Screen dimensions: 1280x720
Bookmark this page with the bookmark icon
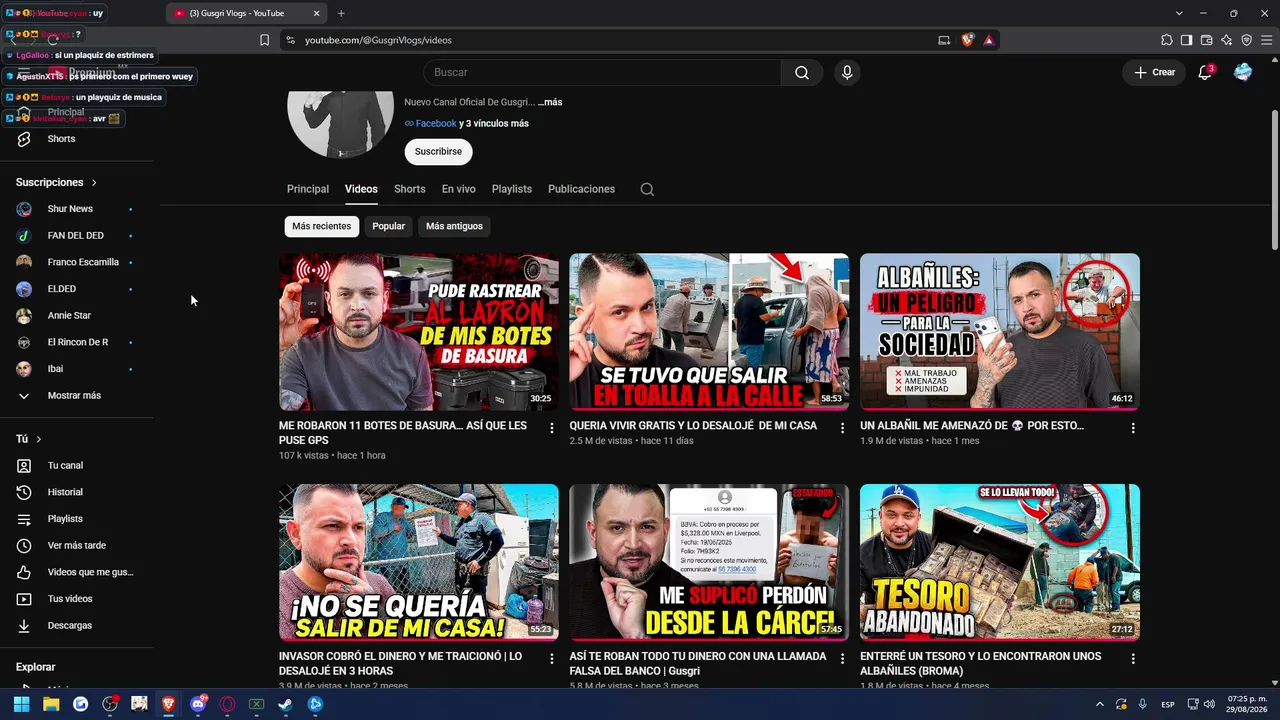click(x=264, y=40)
